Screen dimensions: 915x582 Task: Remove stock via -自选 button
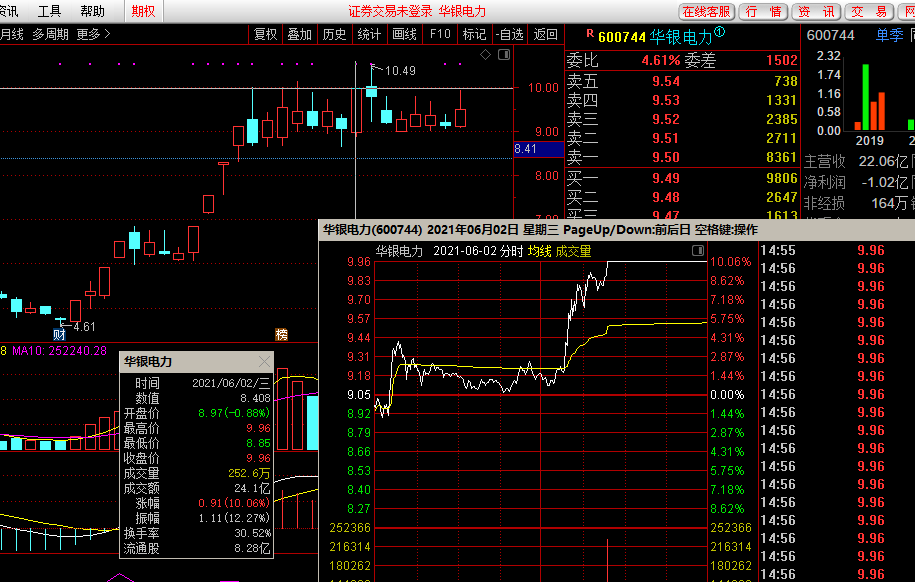(x=509, y=34)
